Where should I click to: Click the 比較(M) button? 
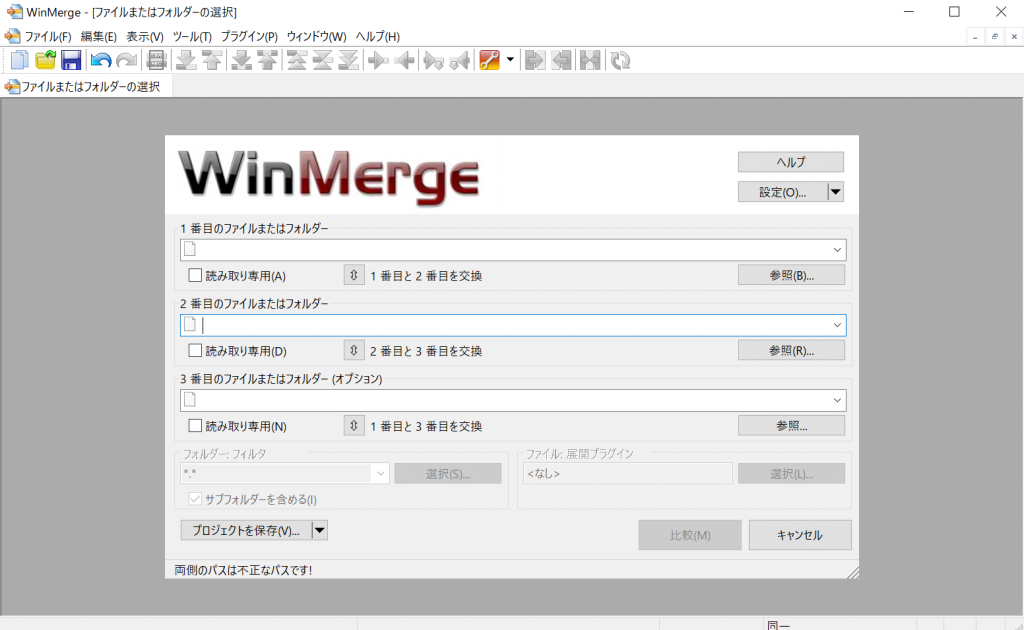pyautogui.click(x=690, y=535)
